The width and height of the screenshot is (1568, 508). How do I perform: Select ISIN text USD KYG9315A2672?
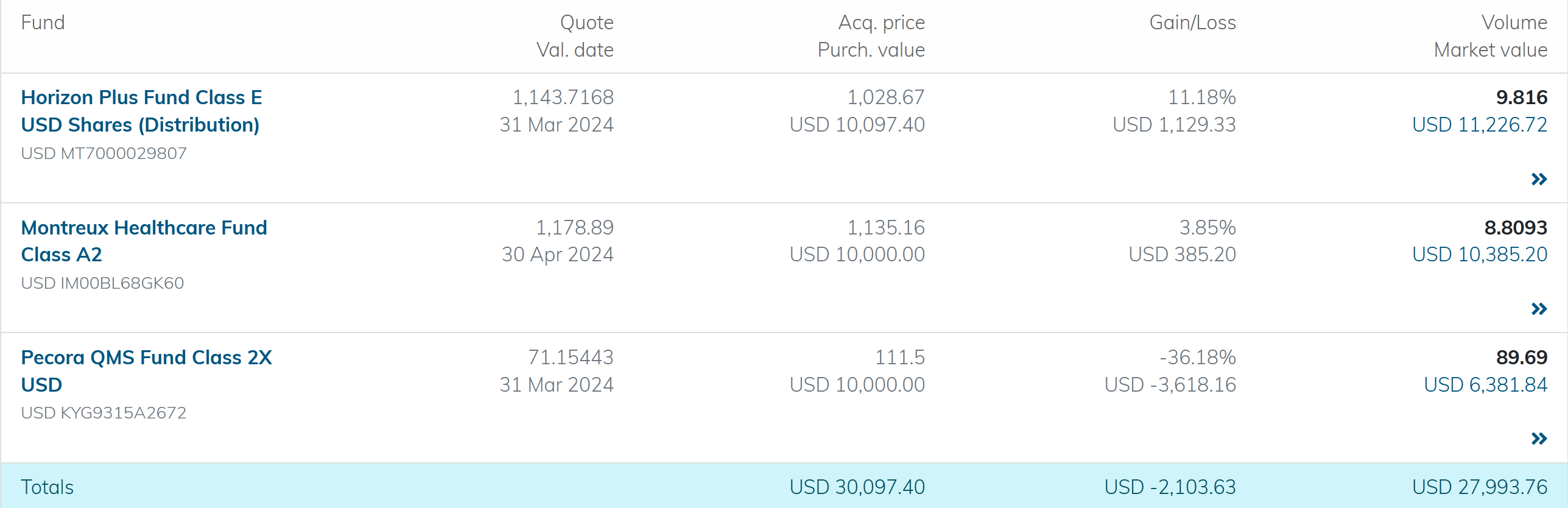pos(104,413)
